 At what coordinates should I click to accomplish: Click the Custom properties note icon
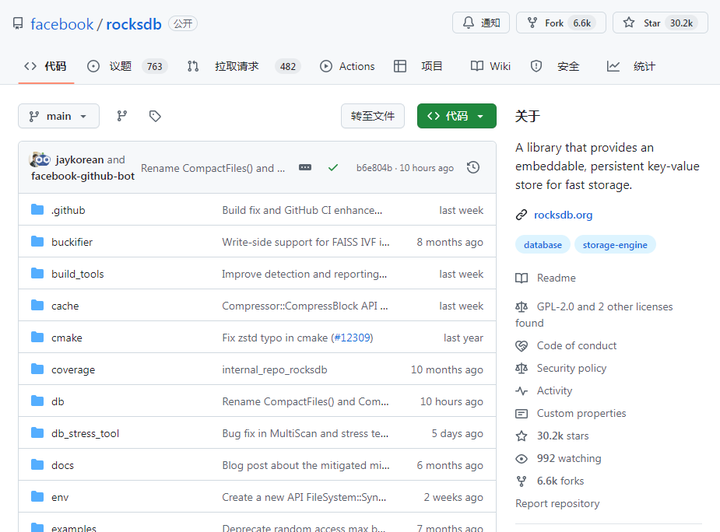tap(522, 414)
